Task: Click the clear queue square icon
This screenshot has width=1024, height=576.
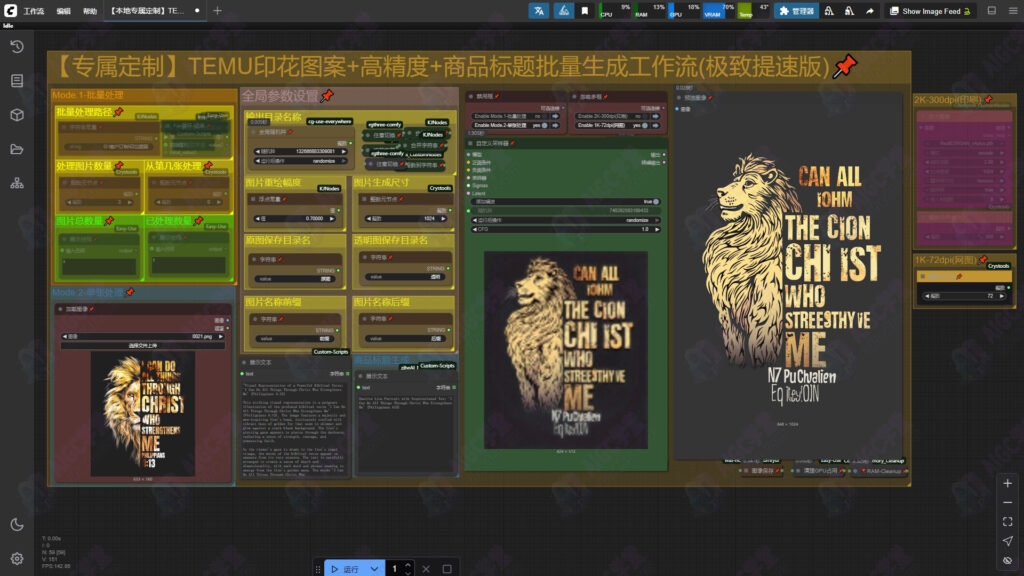Action: coord(447,569)
